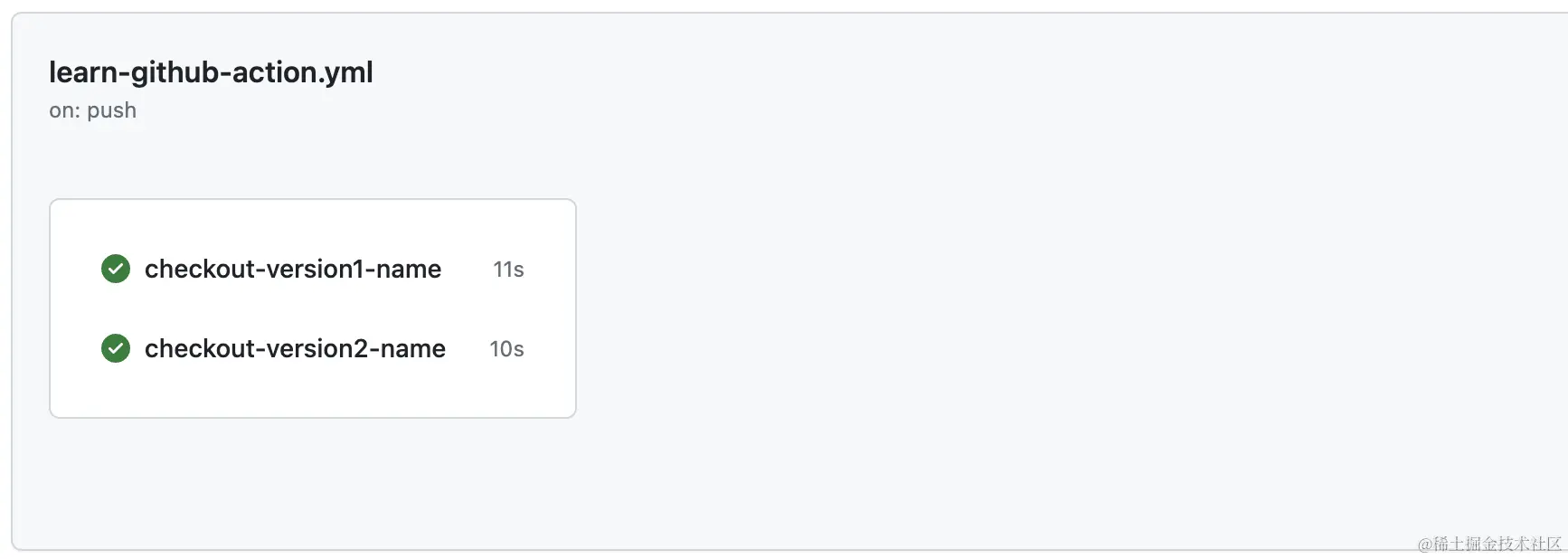
Task: Select the learn-github-action.yml workflow title
Action: click(x=211, y=72)
